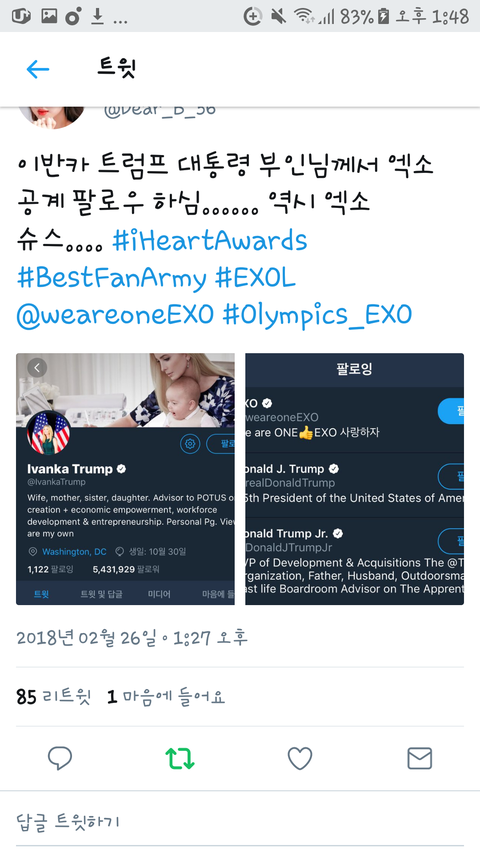The height and width of the screenshot is (853, 480).
Task: Like the tweet with the heart icon
Action: pyautogui.click(x=300, y=758)
